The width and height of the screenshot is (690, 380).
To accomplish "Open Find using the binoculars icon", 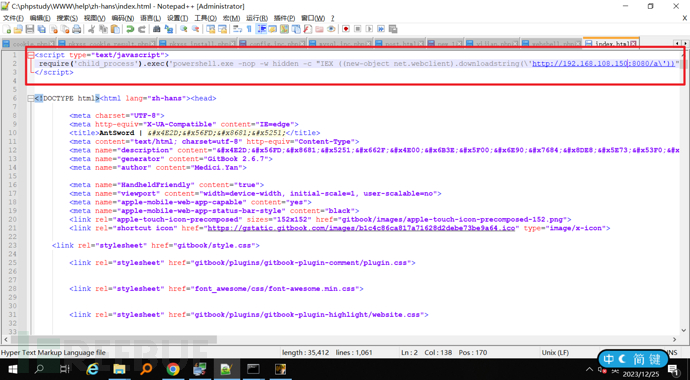I will point(157,29).
